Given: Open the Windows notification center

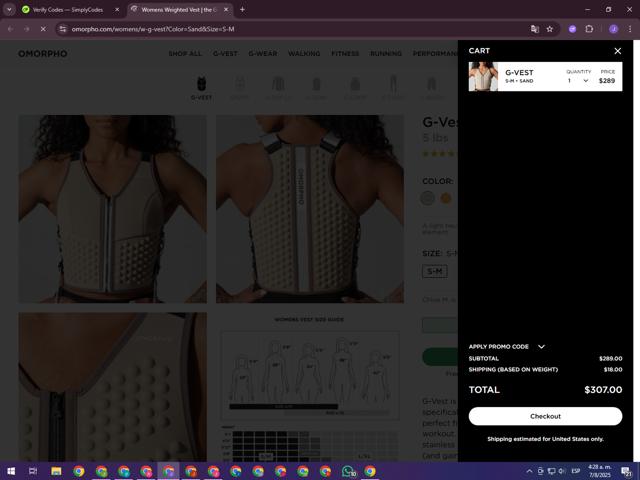Looking at the screenshot, I should click(x=627, y=471).
